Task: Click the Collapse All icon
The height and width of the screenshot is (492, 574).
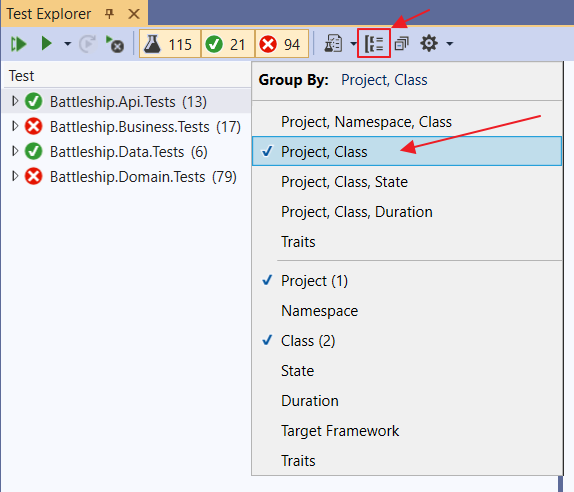Action: point(402,44)
